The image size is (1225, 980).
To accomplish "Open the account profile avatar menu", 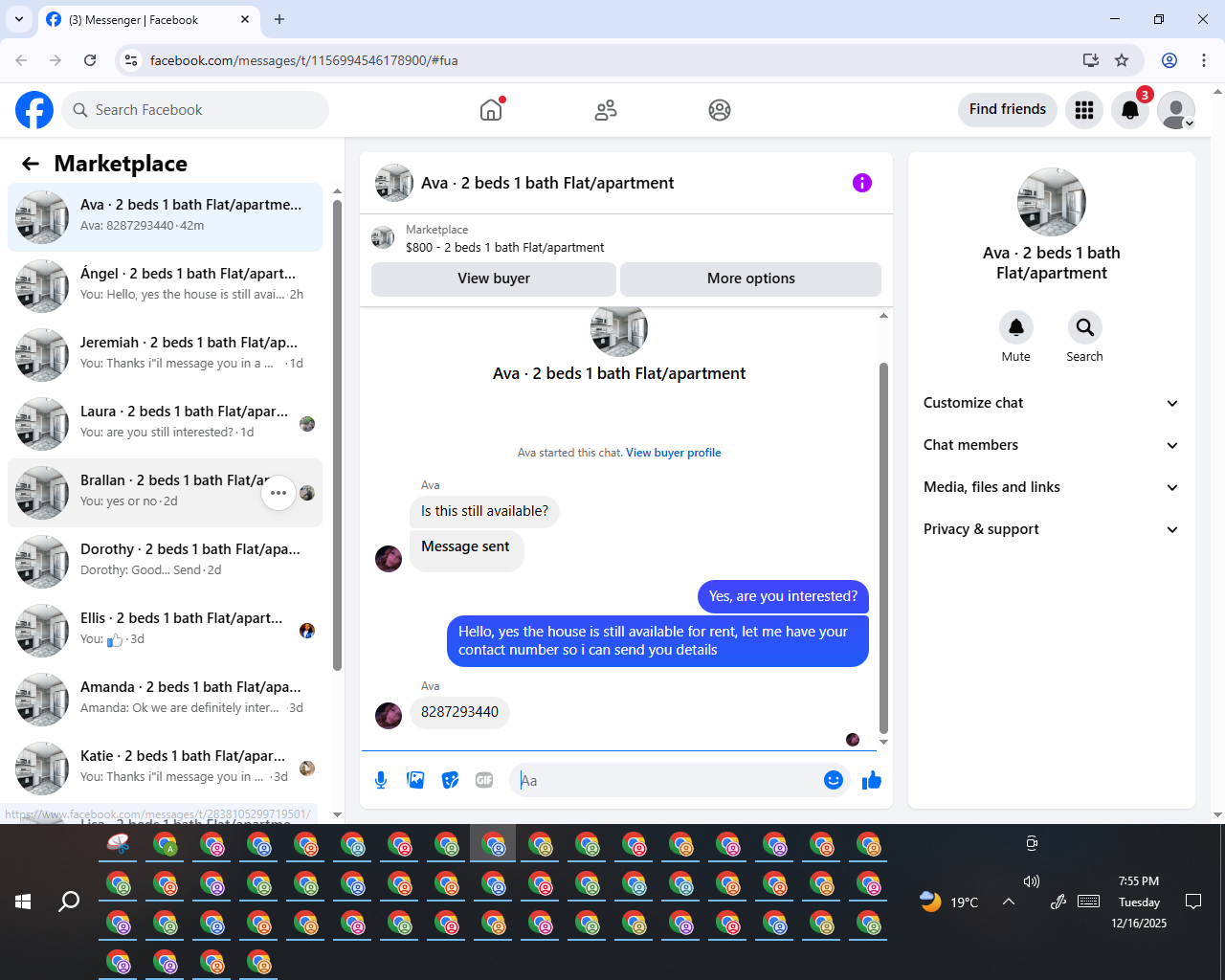I will pos(1176,110).
